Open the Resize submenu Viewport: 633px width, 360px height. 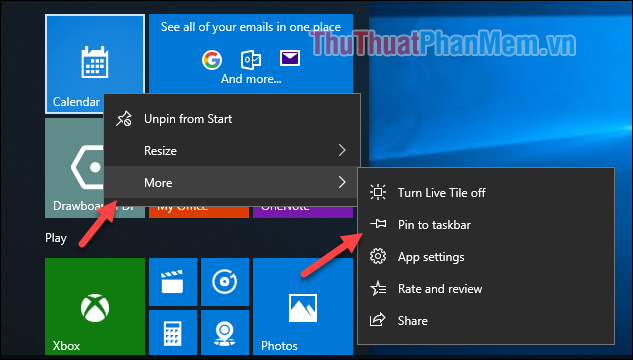pyautogui.click(x=232, y=151)
